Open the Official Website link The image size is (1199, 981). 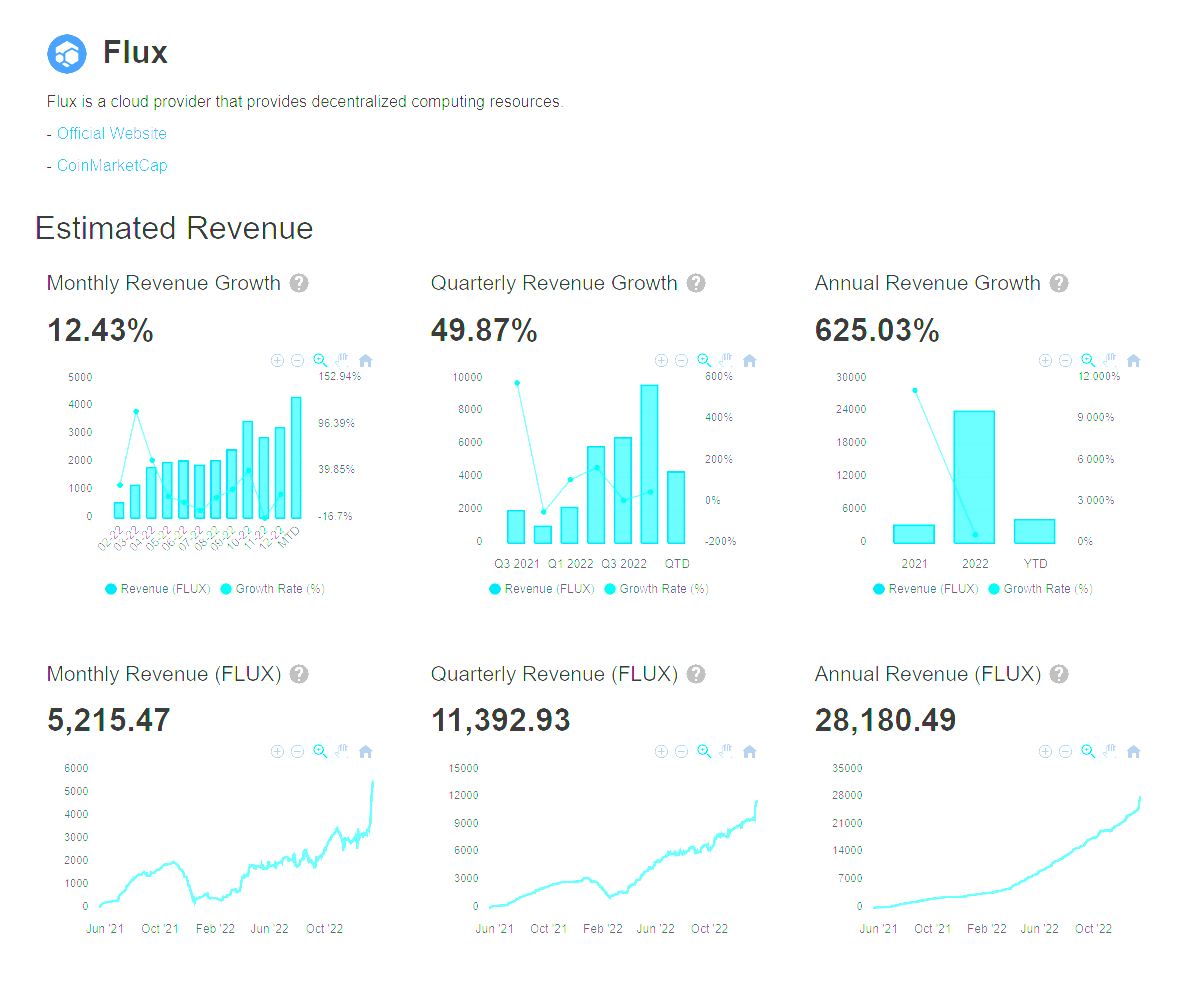112,134
